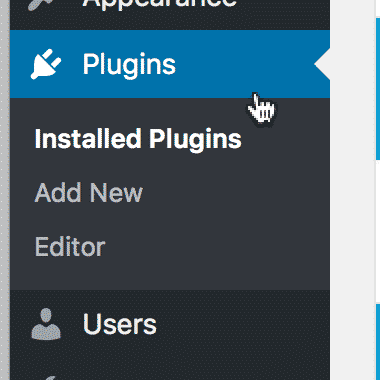Click the Users person silhouette icon
The image size is (380, 380).
pos(46,324)
